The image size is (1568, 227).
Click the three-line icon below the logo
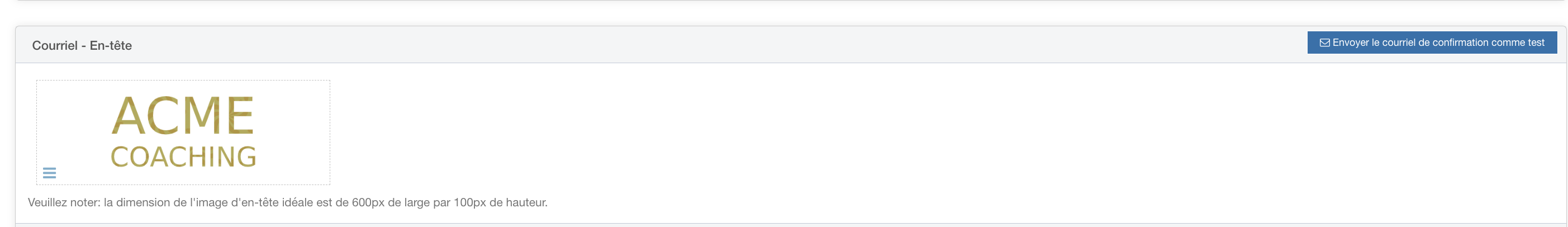coord(49,173)
